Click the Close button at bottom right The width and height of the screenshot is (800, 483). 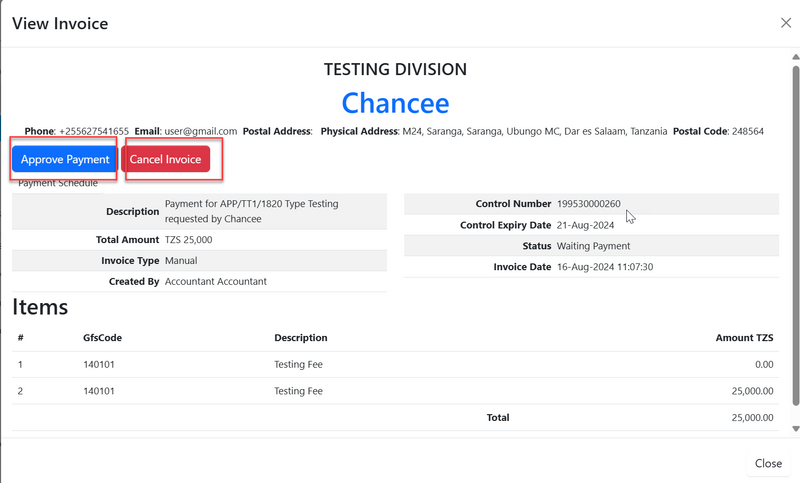(768, 463)
